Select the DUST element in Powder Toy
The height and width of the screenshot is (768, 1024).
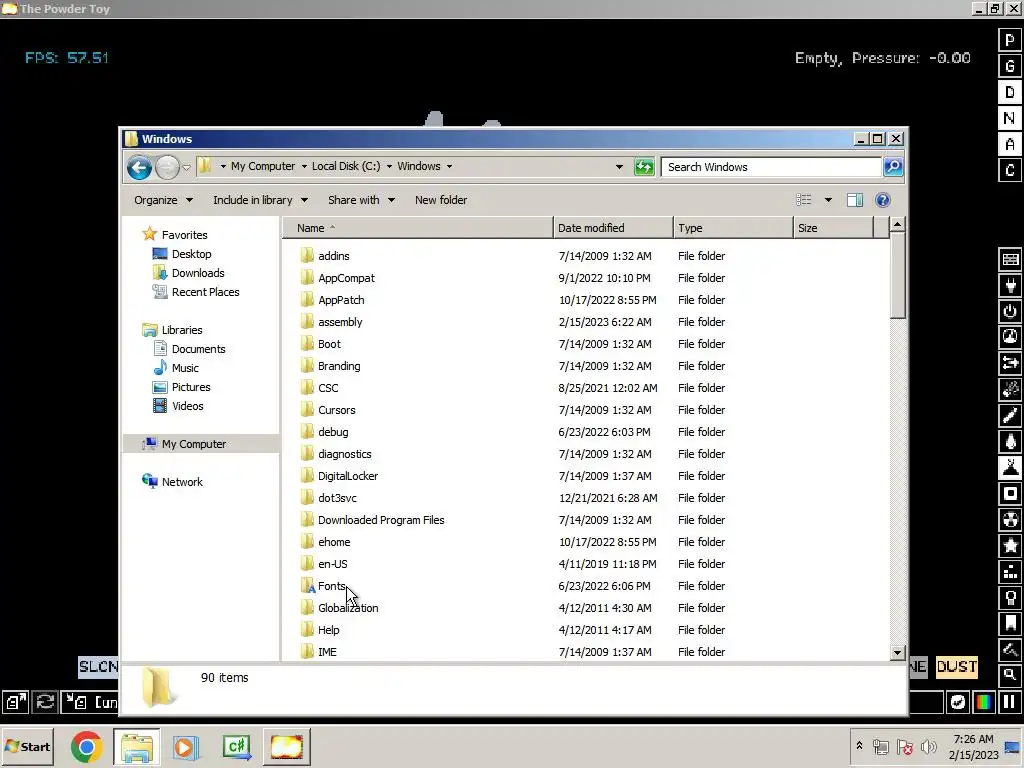957,667
